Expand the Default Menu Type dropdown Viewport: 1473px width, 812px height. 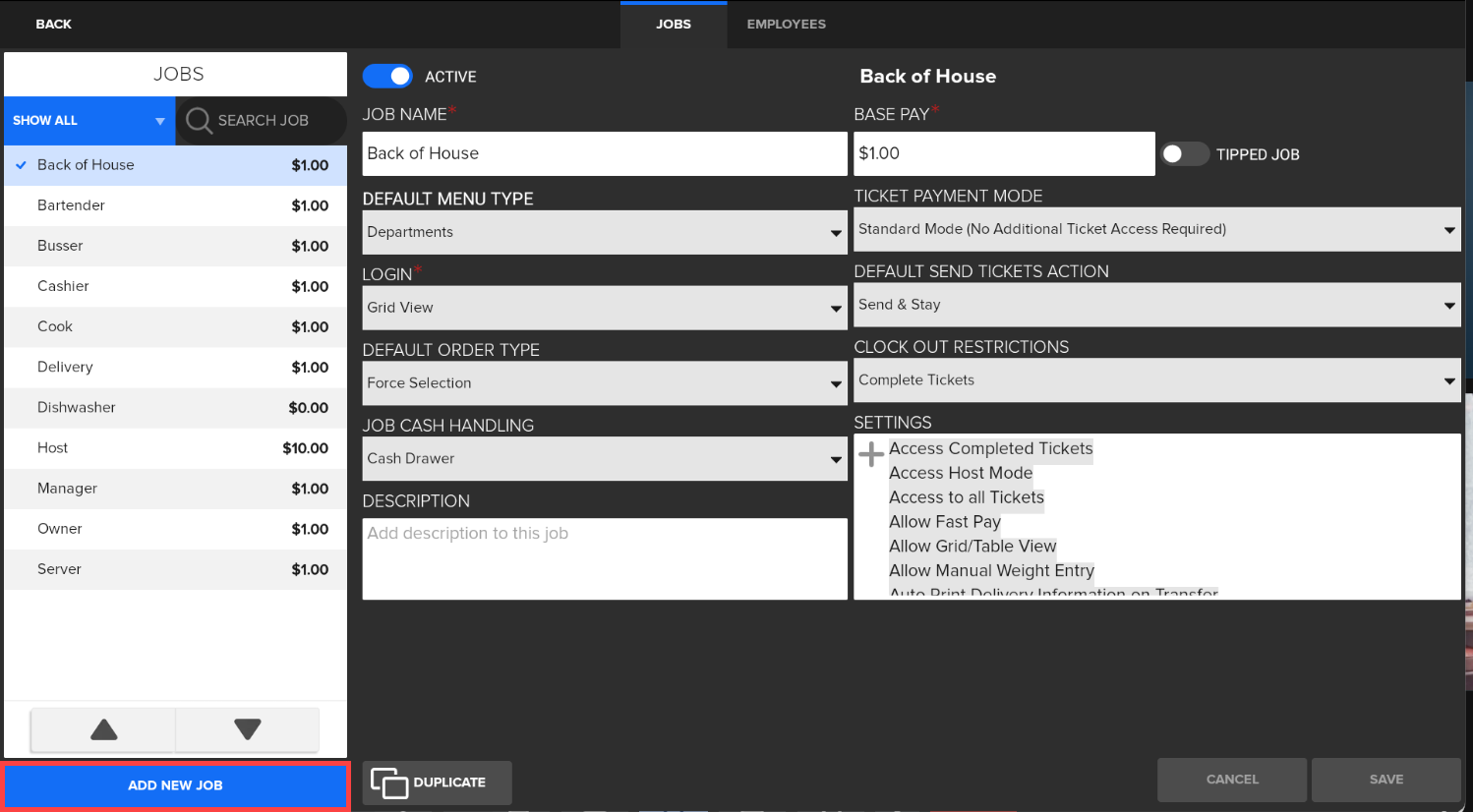[604, 233]
